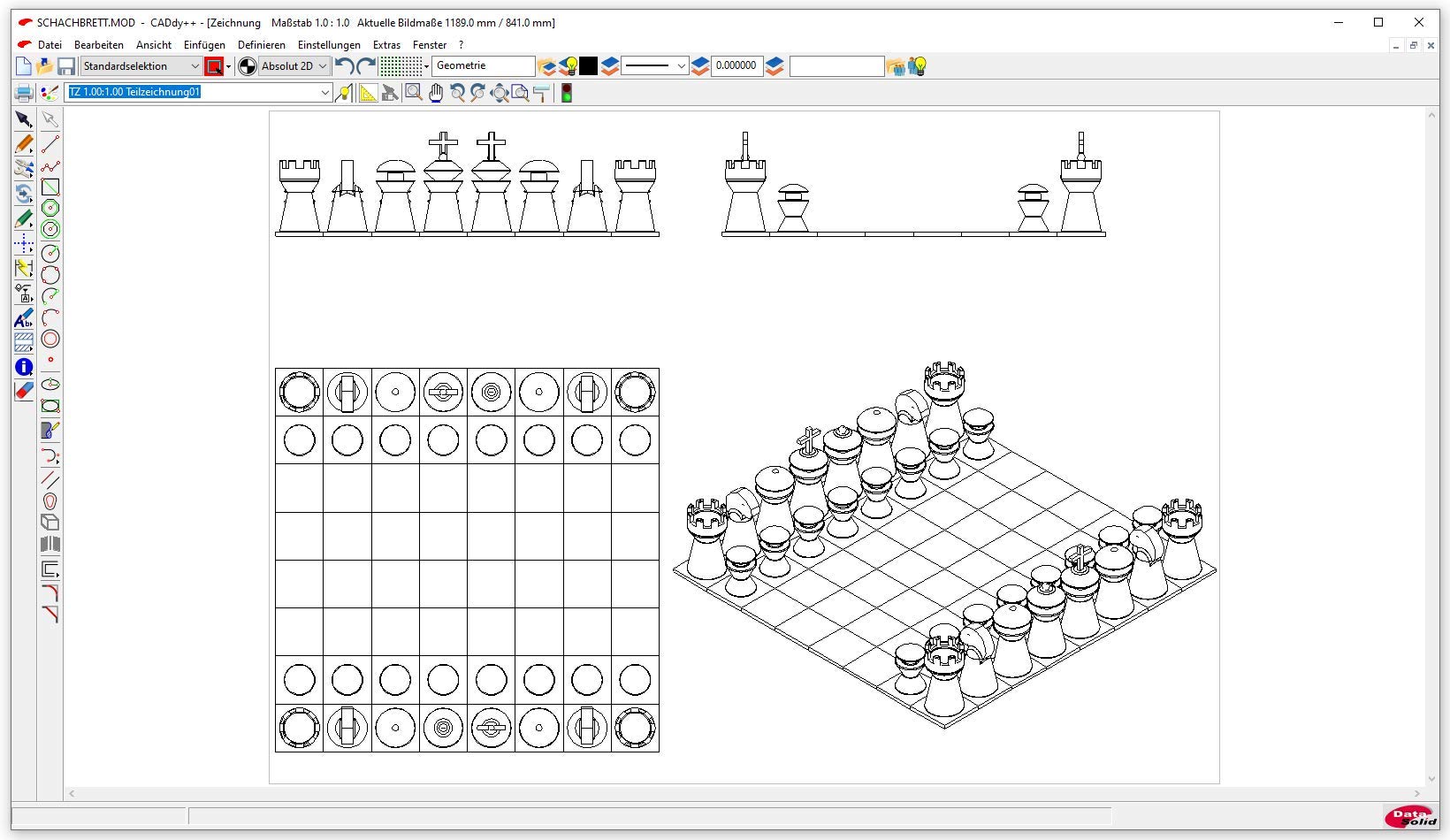This screenshot has width=1450, height=840.
Task: Select the black arrow selection tool
Action: point(24,119)
